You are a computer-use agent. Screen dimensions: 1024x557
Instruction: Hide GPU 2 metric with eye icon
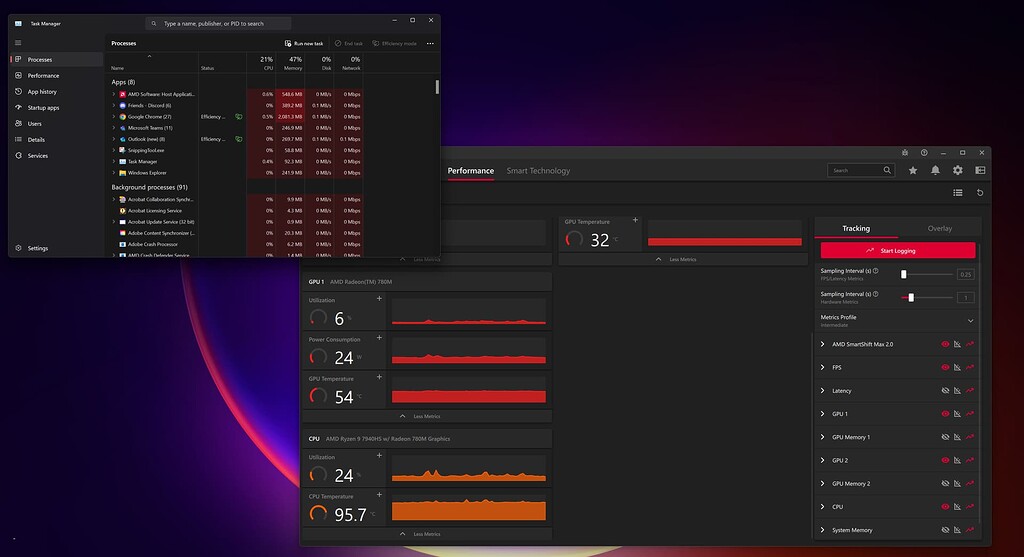click(945, 460)
